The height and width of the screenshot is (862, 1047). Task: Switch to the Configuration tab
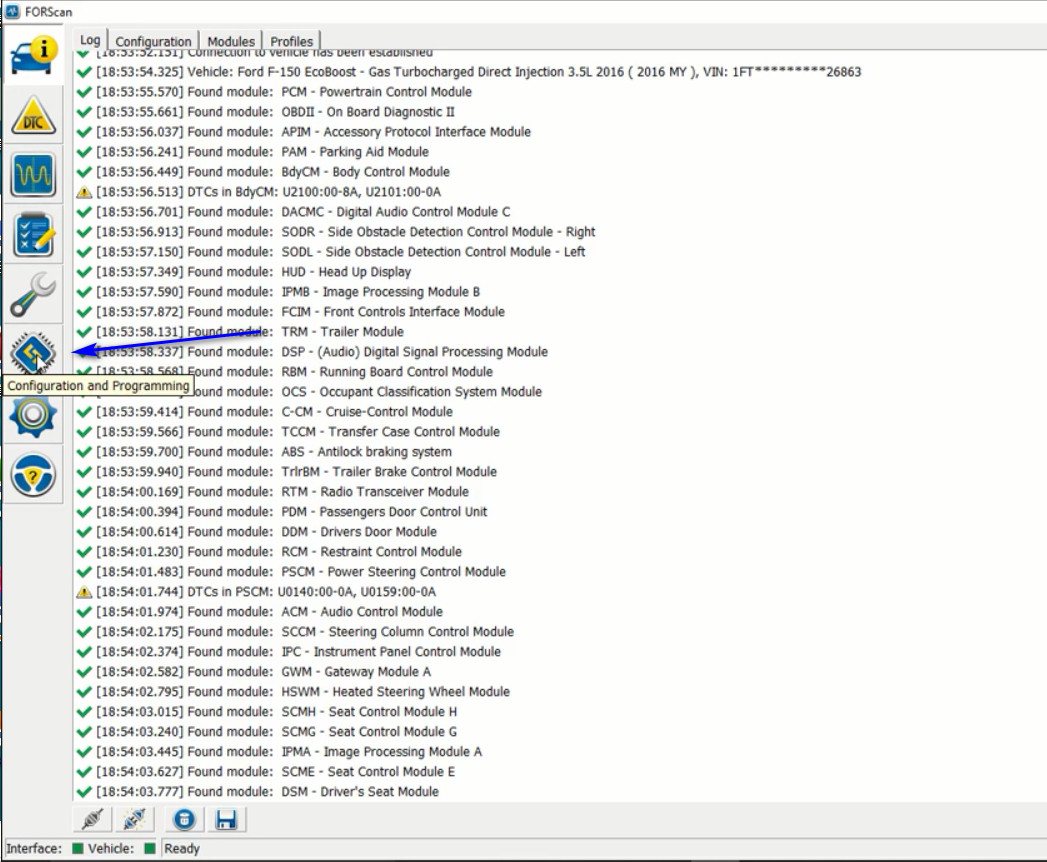[153, 41]
